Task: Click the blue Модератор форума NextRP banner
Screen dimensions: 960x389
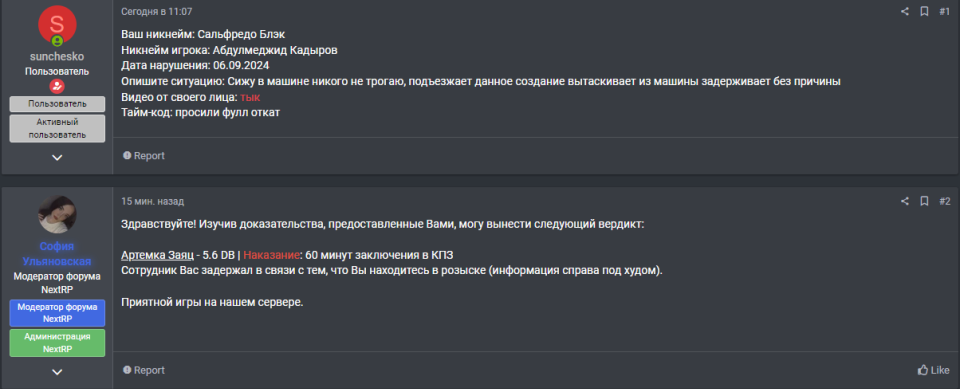Action: (57, 313)
